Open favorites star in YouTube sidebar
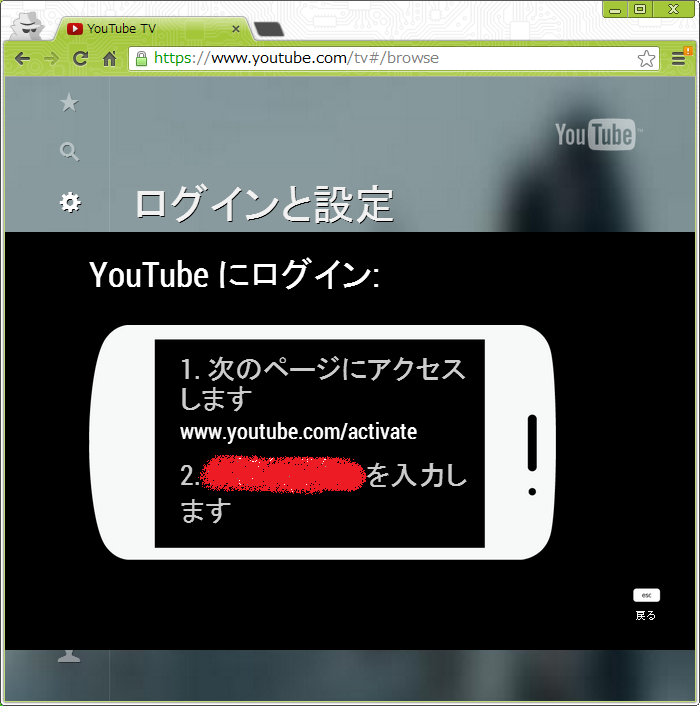 [x=69, y=103]
